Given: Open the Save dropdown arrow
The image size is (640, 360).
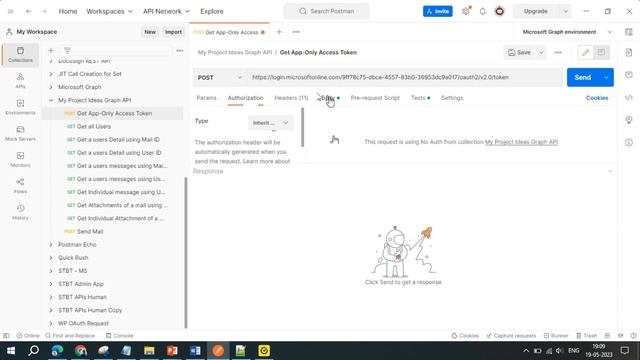Looking at the screenshot, I should [541, 52].
